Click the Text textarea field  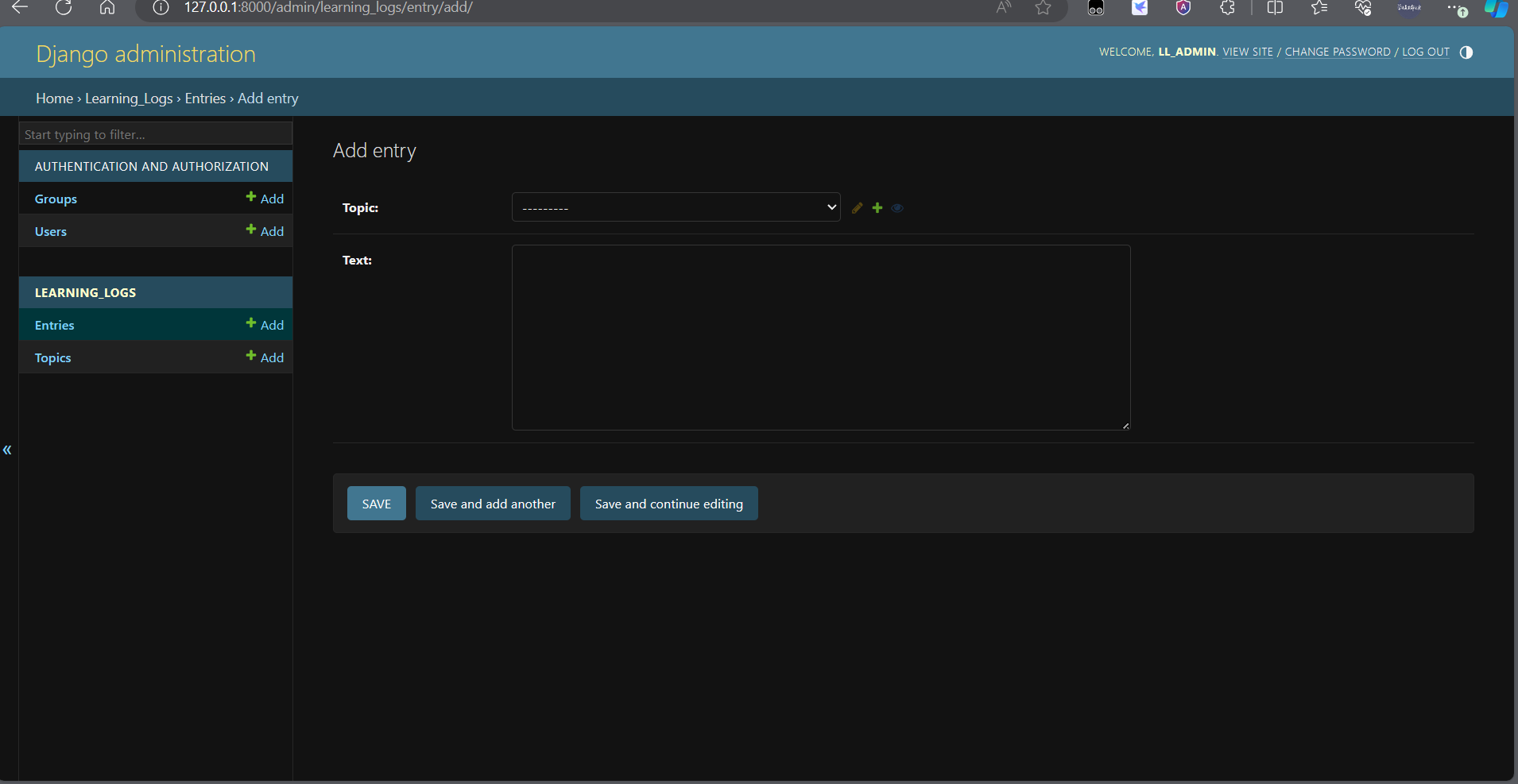(821, 338)
